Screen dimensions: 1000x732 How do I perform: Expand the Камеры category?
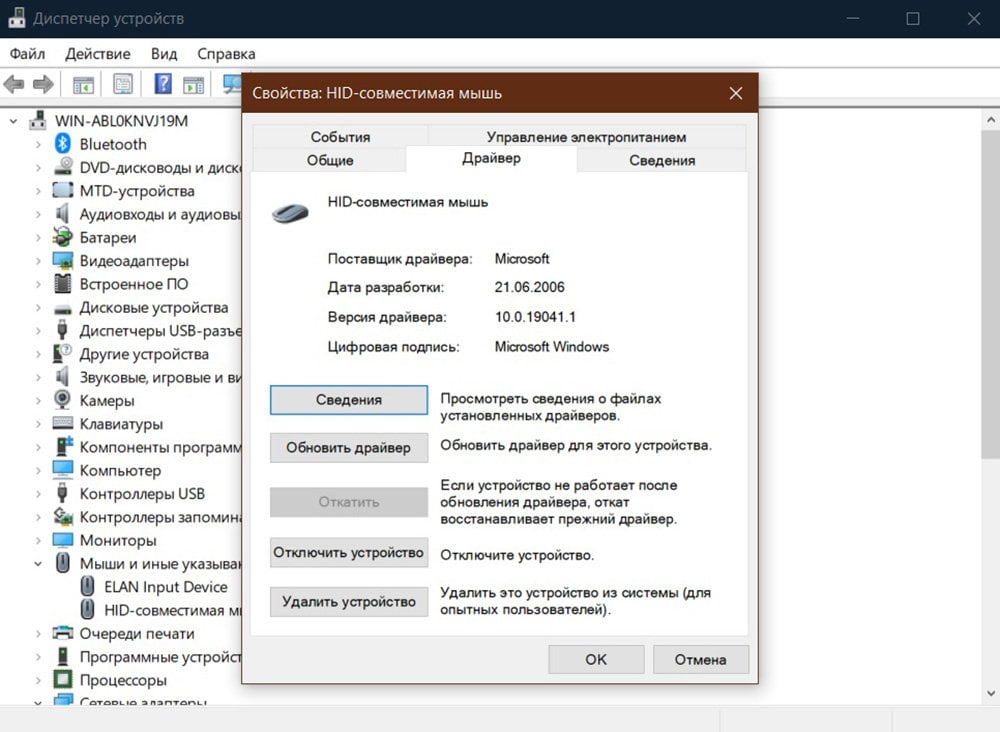[x=38, y=400]
